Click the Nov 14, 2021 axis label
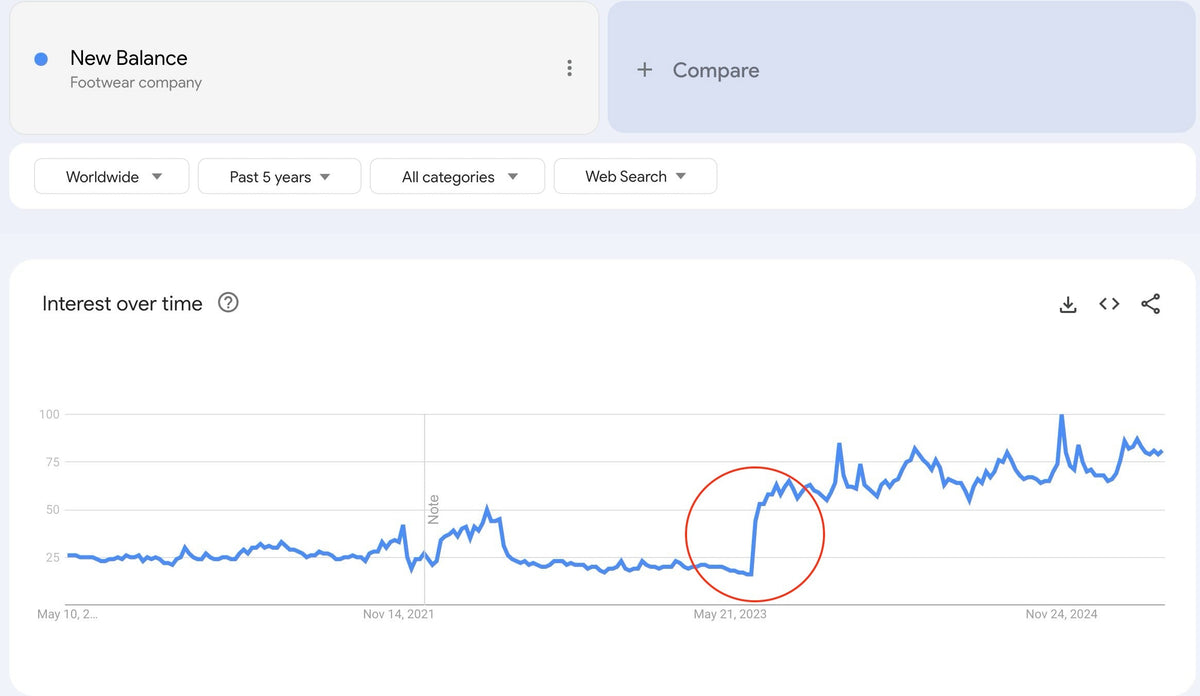 [x=399, y=614]
